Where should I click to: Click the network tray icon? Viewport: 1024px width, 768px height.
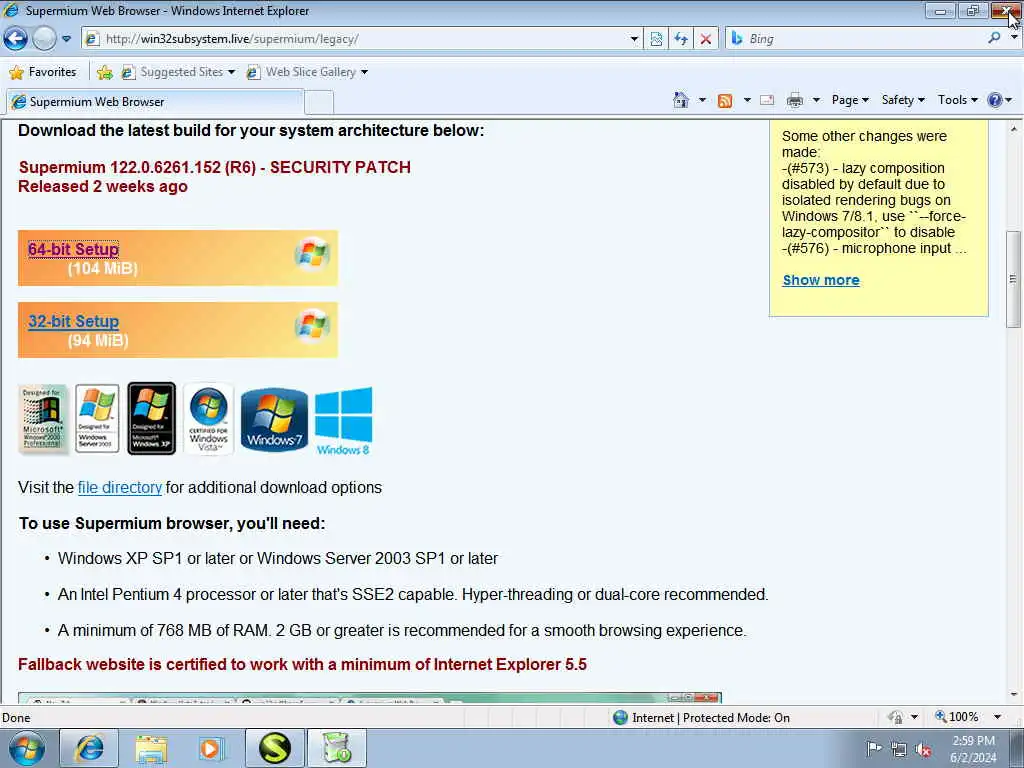(x=899, y=750)
